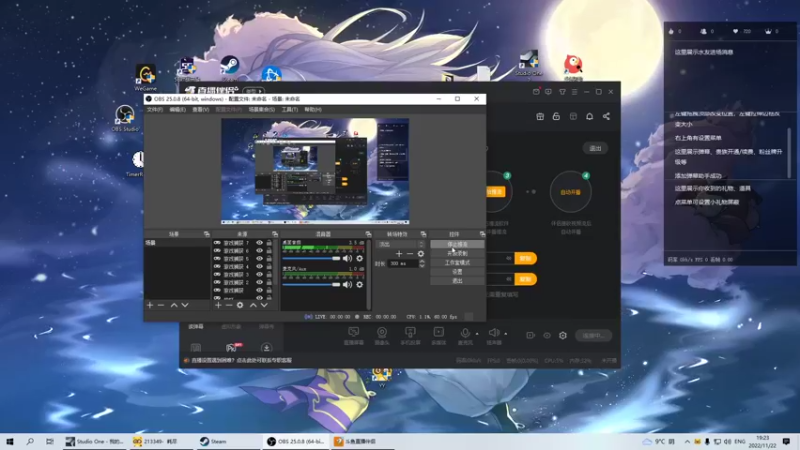Click the microphone icon in companion bottom bar
The image size is (800, 450).
pyautogui.click(x=465, y=333)
